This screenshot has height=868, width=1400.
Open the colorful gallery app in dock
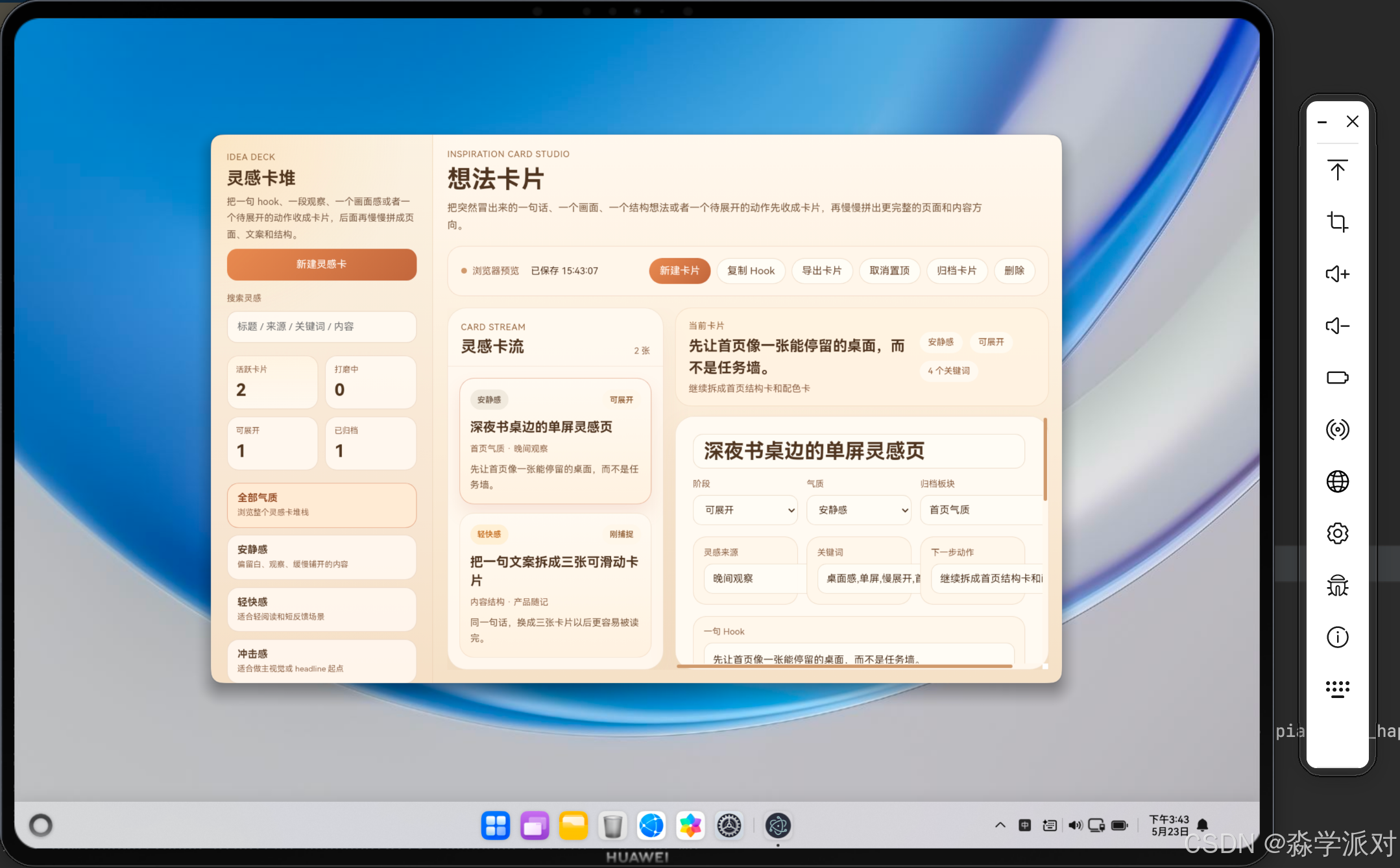690,826
